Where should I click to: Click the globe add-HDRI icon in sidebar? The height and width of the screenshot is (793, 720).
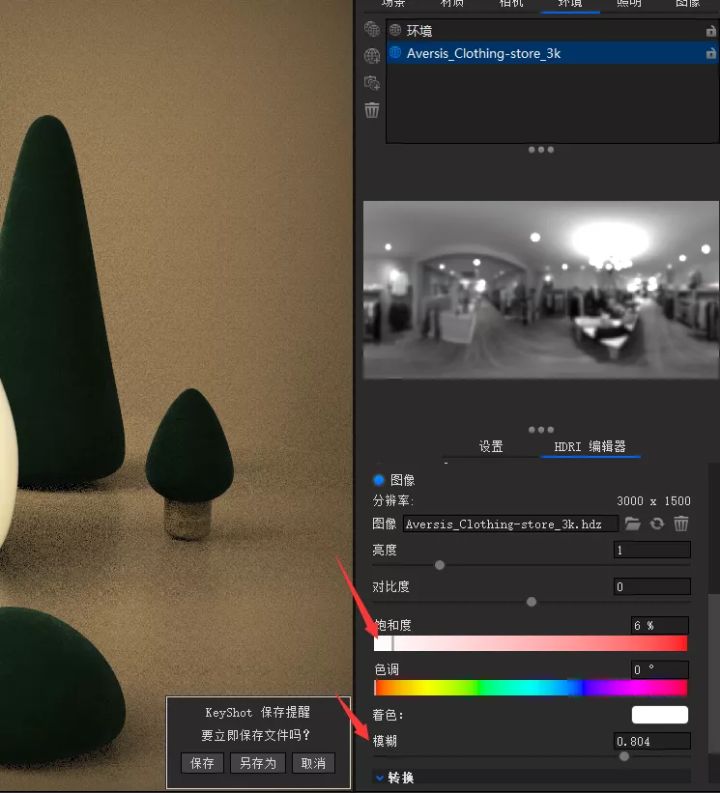pyautogui.click(x=372, y=56)
